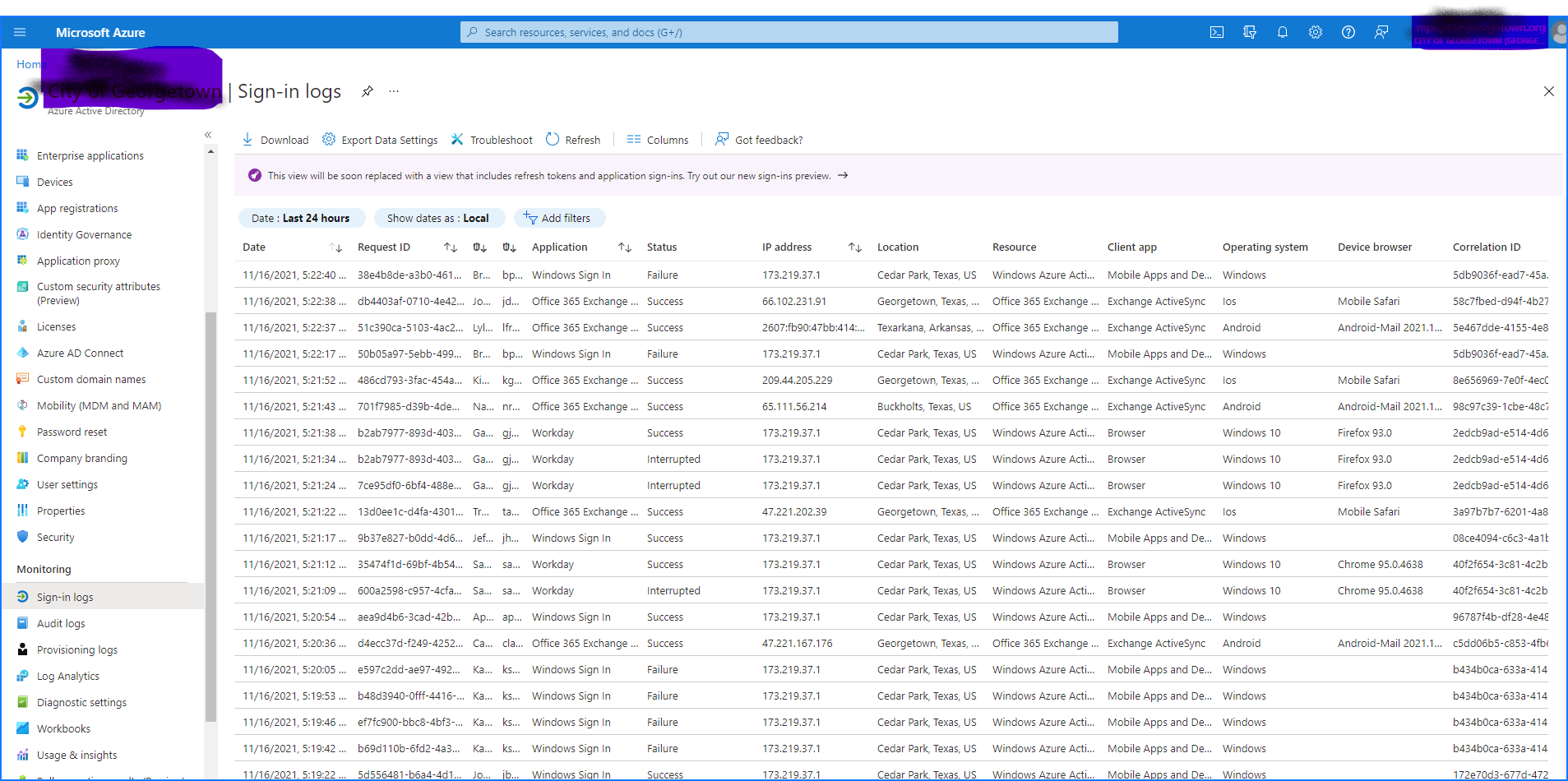This screenshot has height=781, width=1568.
Task: Open the feedback icon in top bar
Action: (1381, 32)
